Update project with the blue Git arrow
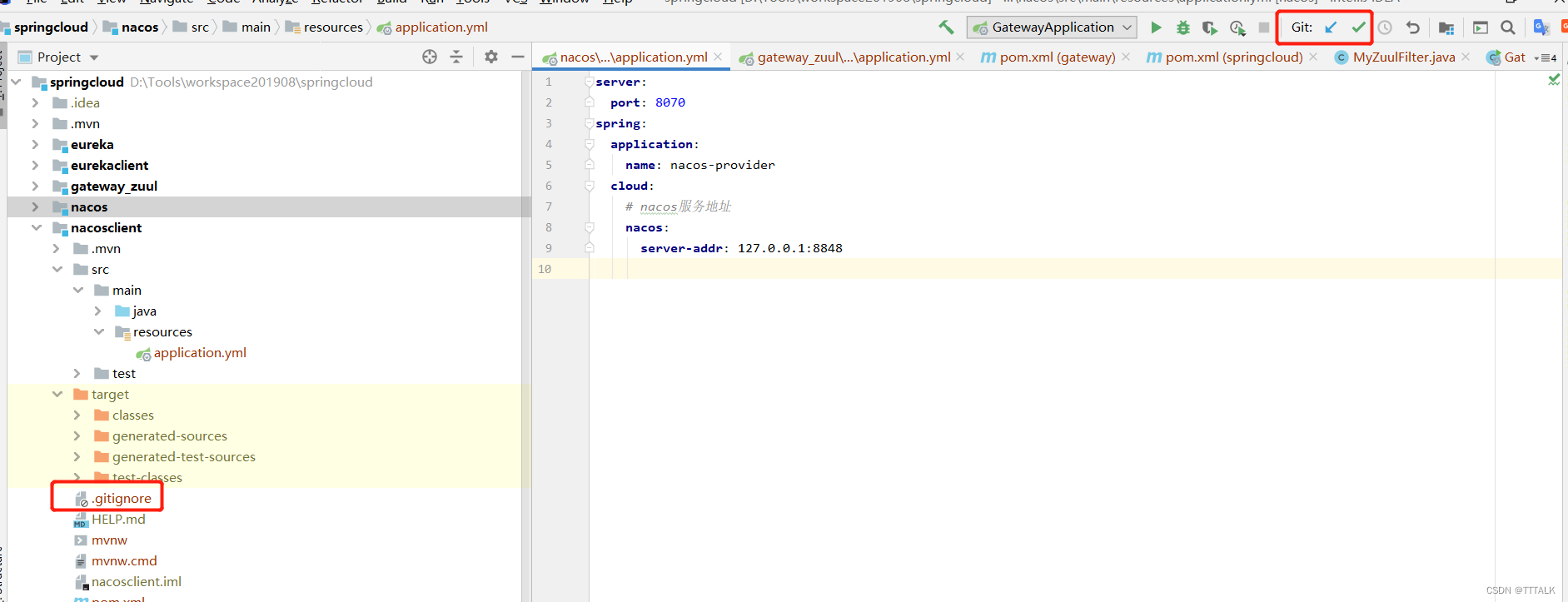The height and width of the screenshot is (602, 1568). 1331,27
